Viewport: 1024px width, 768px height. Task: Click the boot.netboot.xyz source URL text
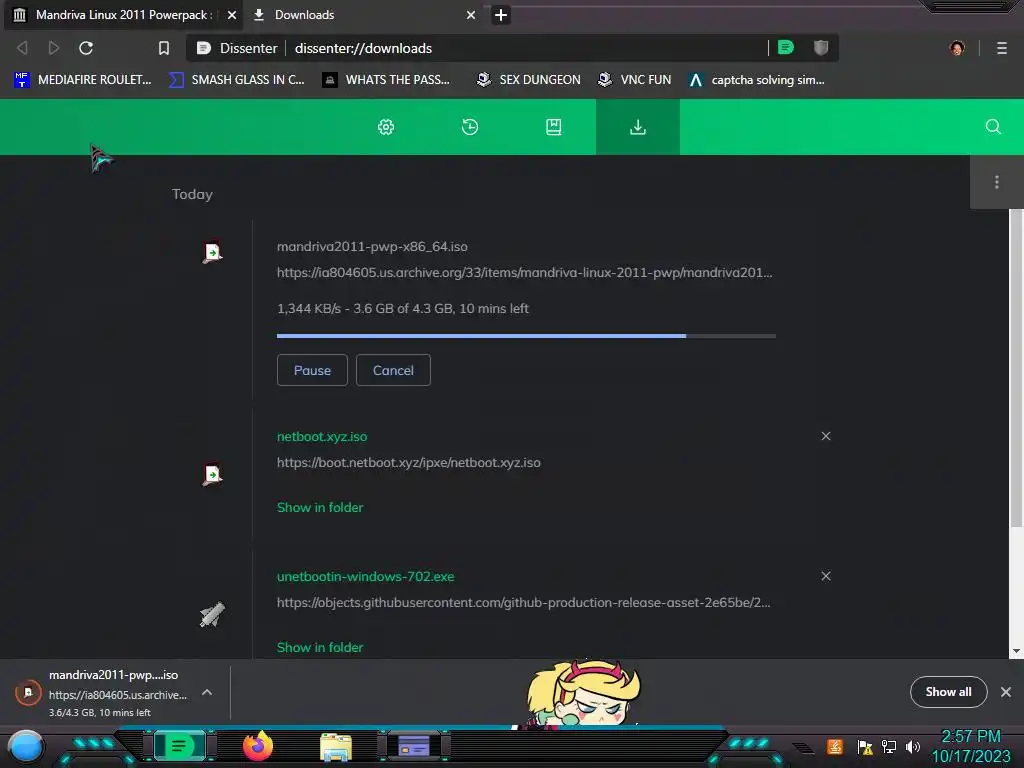[409, 462]
